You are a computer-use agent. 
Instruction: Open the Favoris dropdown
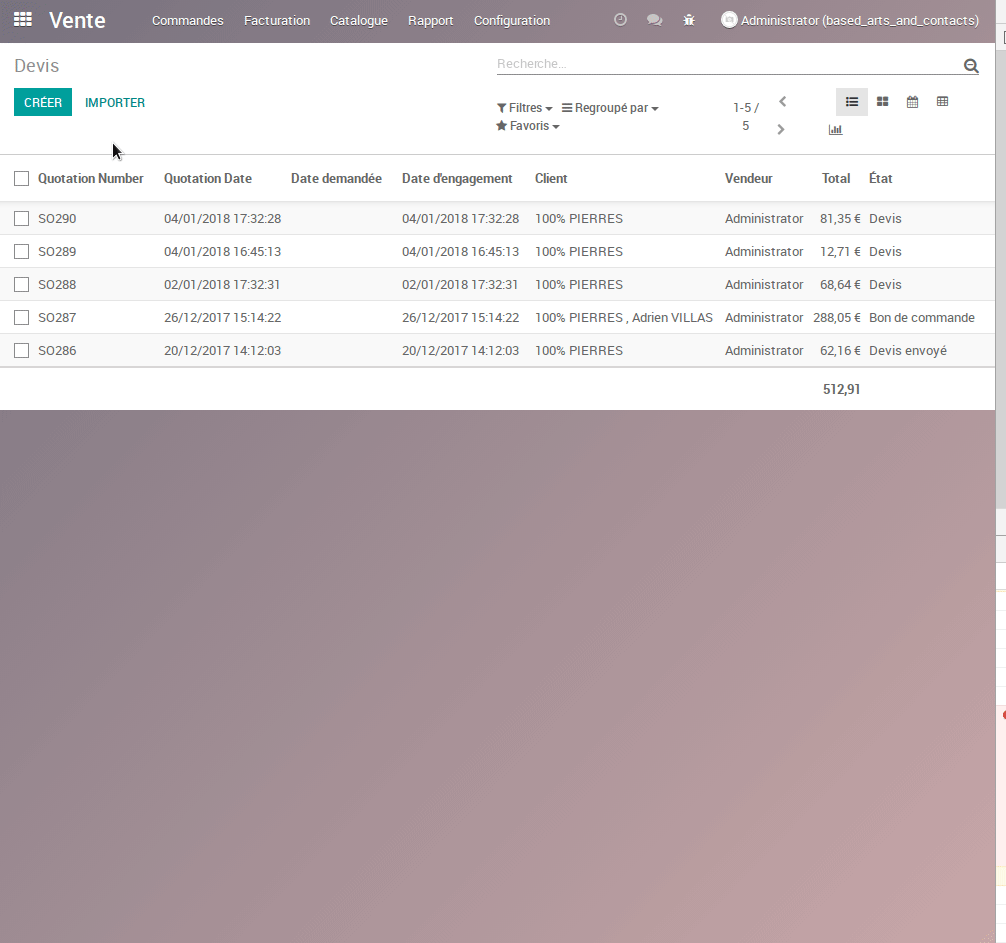click(x=527, y=126)
